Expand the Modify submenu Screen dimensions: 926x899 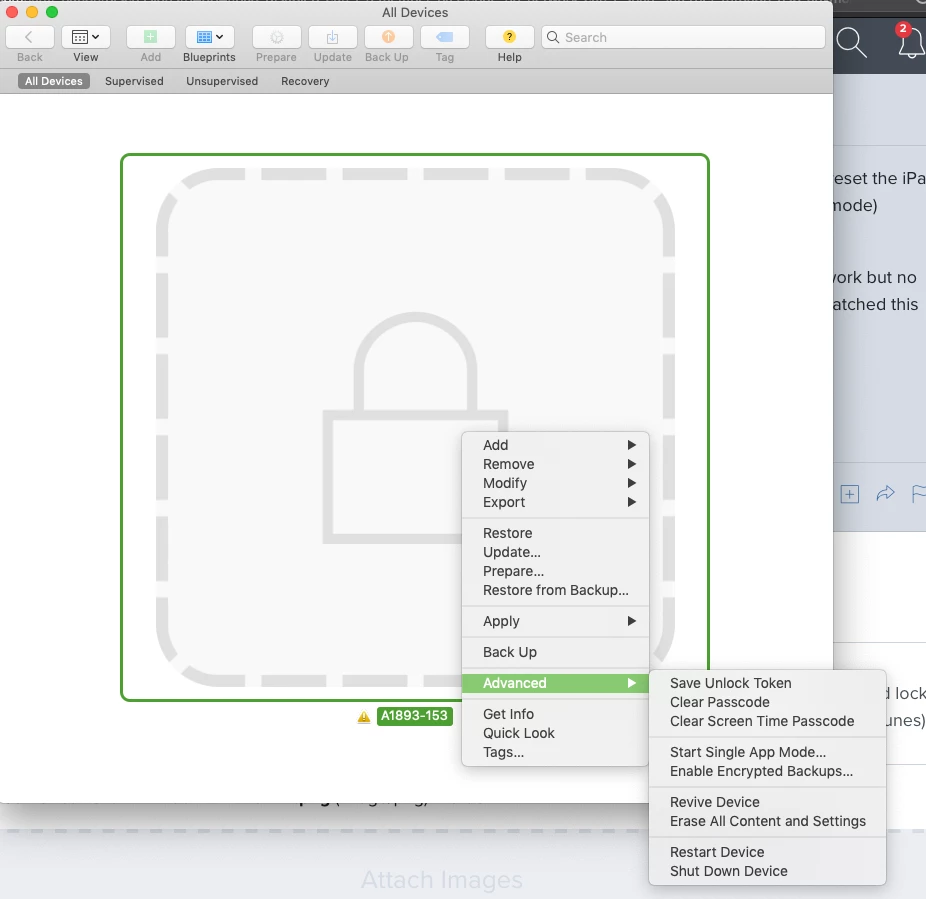[555, 483]
